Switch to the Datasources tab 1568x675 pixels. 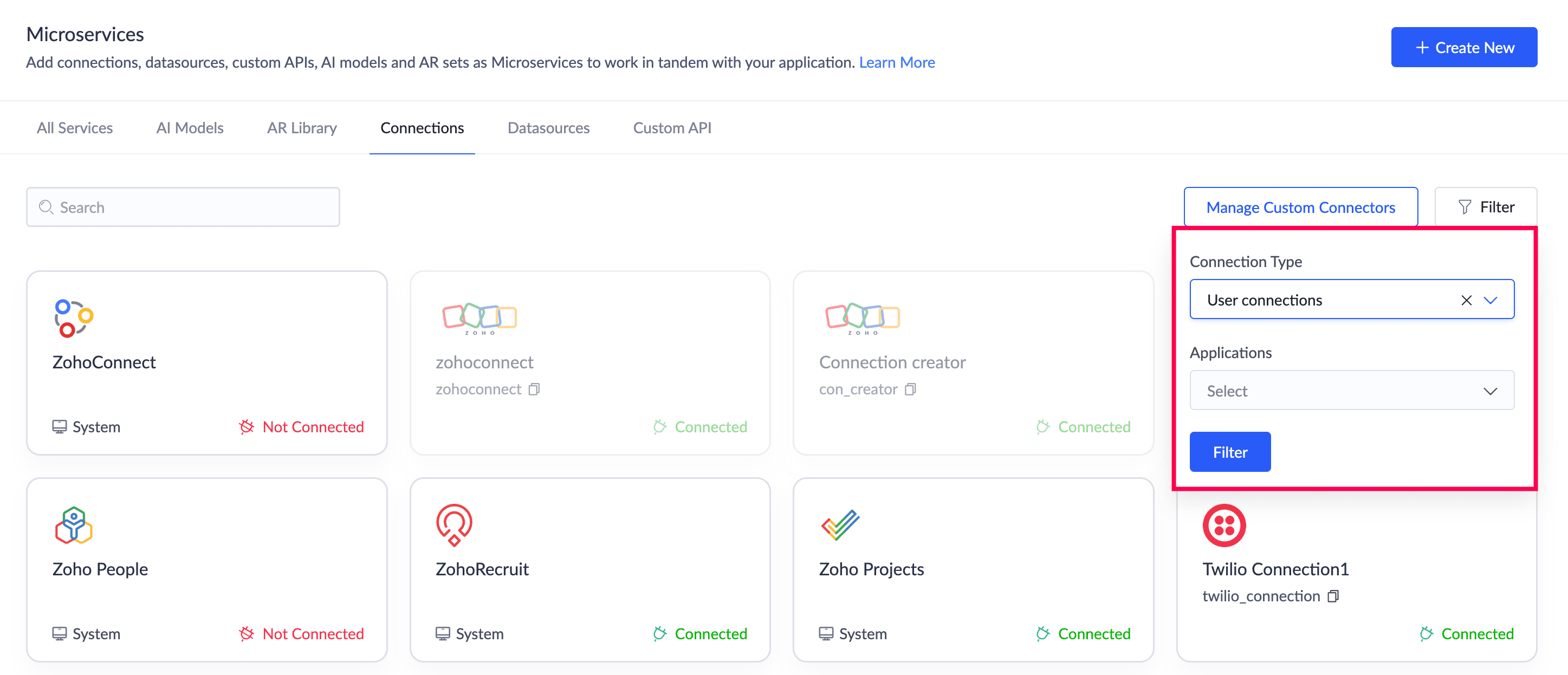[x=548, y=128]
